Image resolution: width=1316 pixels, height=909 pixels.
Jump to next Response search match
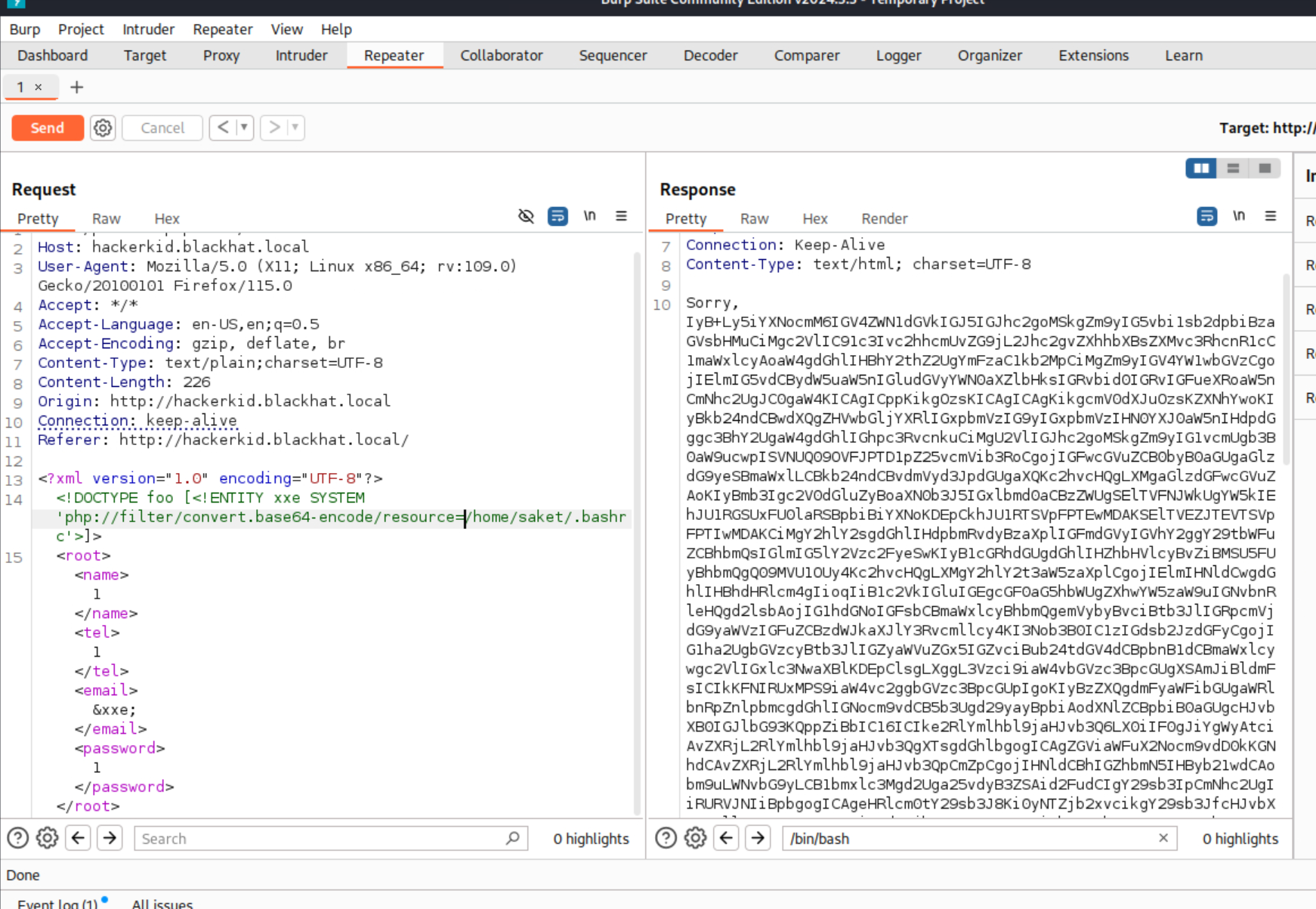[x=758, y=838]
